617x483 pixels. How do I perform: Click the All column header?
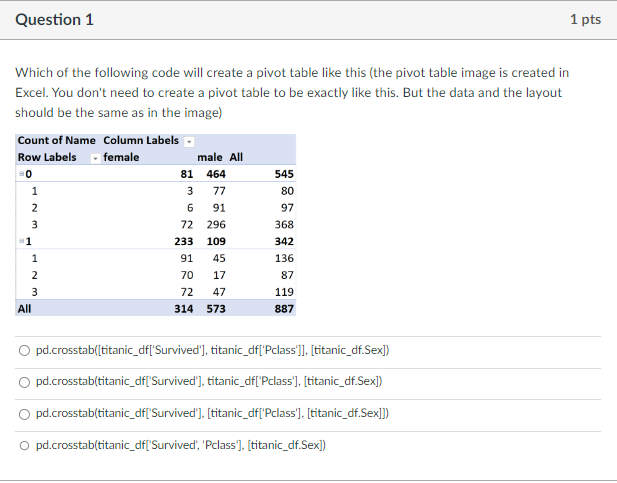(x=236, y=157)
